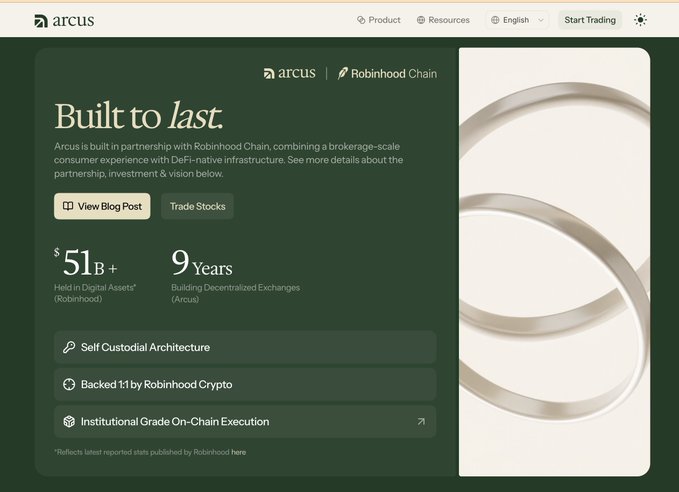
Task: Click the Backed 1:1 by Robinhood Crypto row
Action: pyautogui.click(x=245, y=384)
